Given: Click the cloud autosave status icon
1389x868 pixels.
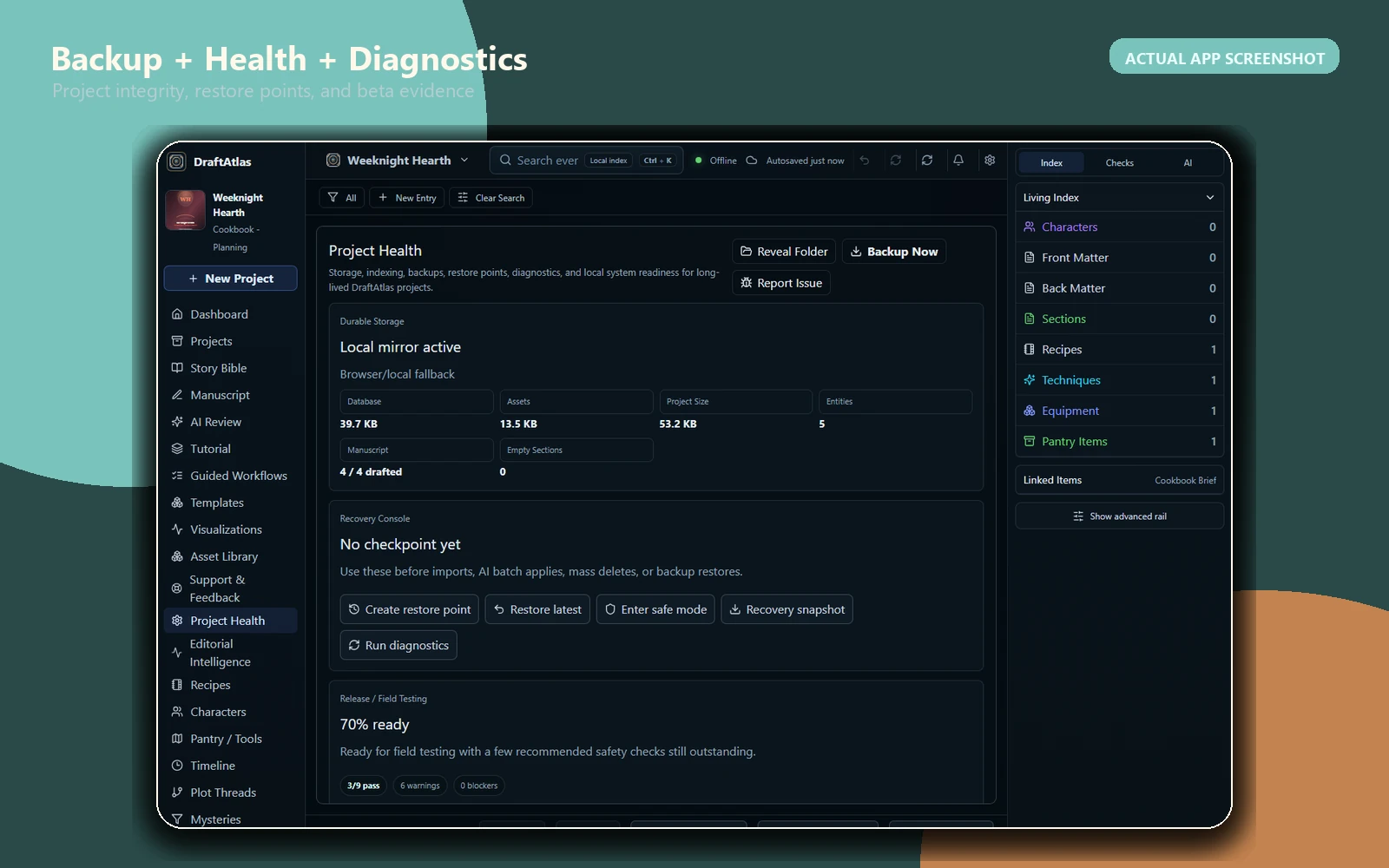Looking at the screenshot, I should [x=752, y=161].
